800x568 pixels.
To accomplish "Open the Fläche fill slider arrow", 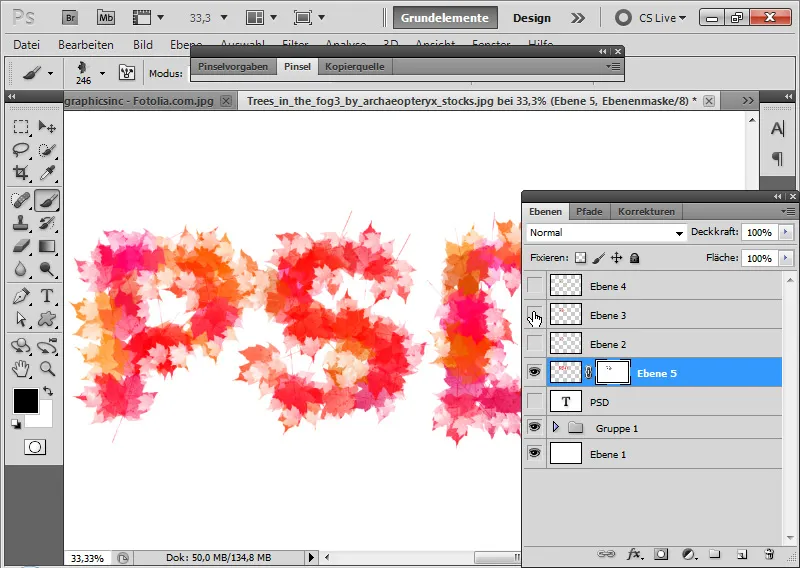I will [x=786, y=258].
